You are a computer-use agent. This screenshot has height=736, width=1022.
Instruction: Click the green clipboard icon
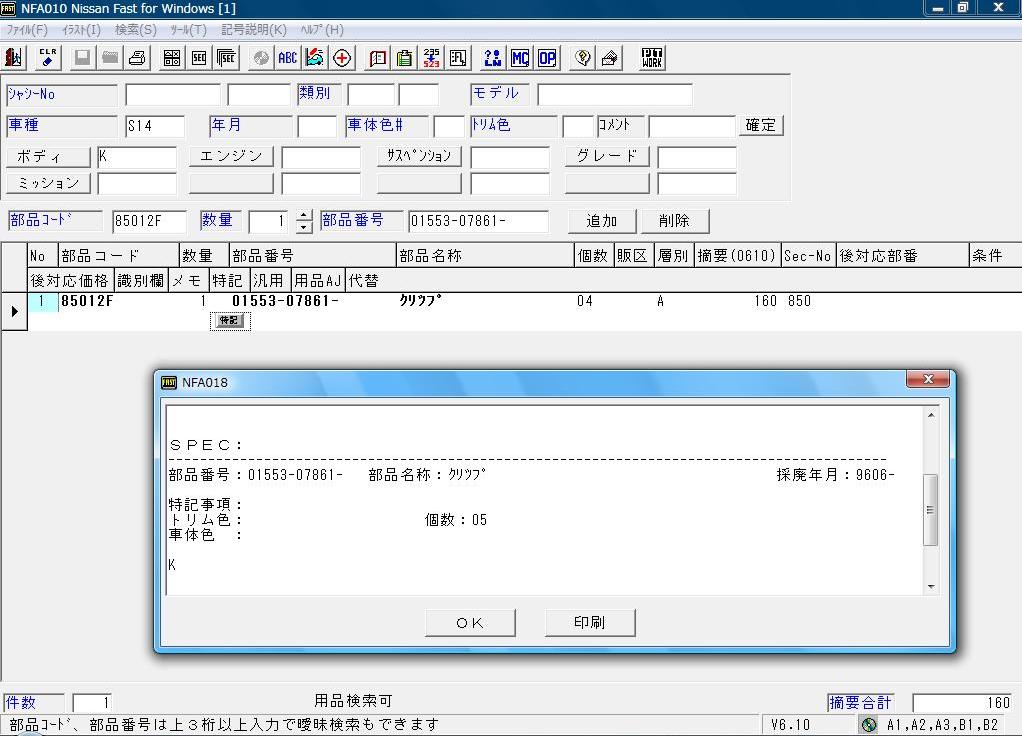tap(404, 58)
